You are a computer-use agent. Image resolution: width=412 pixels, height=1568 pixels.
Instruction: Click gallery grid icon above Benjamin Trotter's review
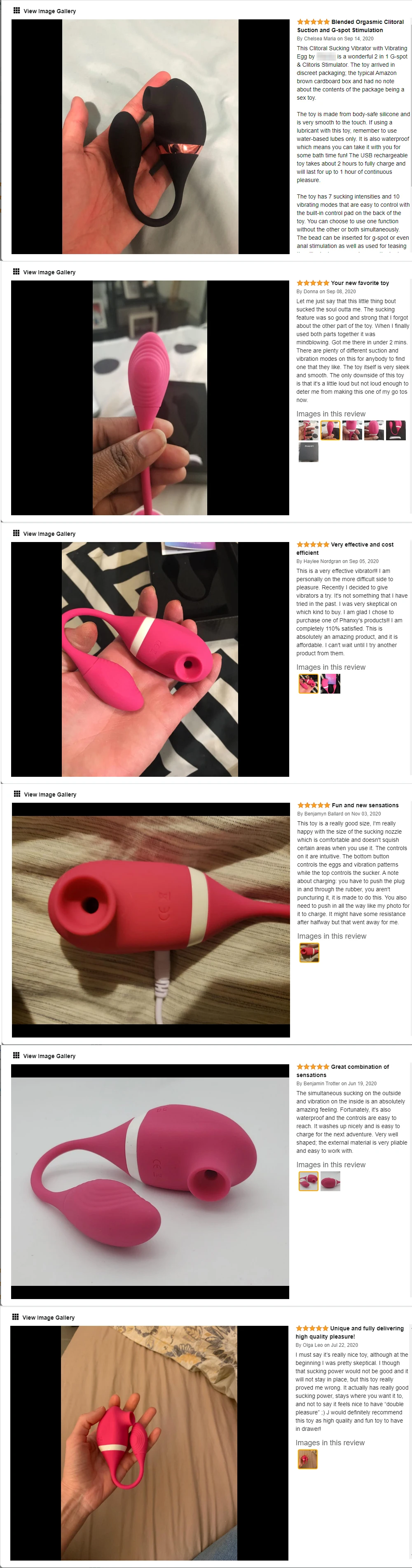click(16, 1055)
